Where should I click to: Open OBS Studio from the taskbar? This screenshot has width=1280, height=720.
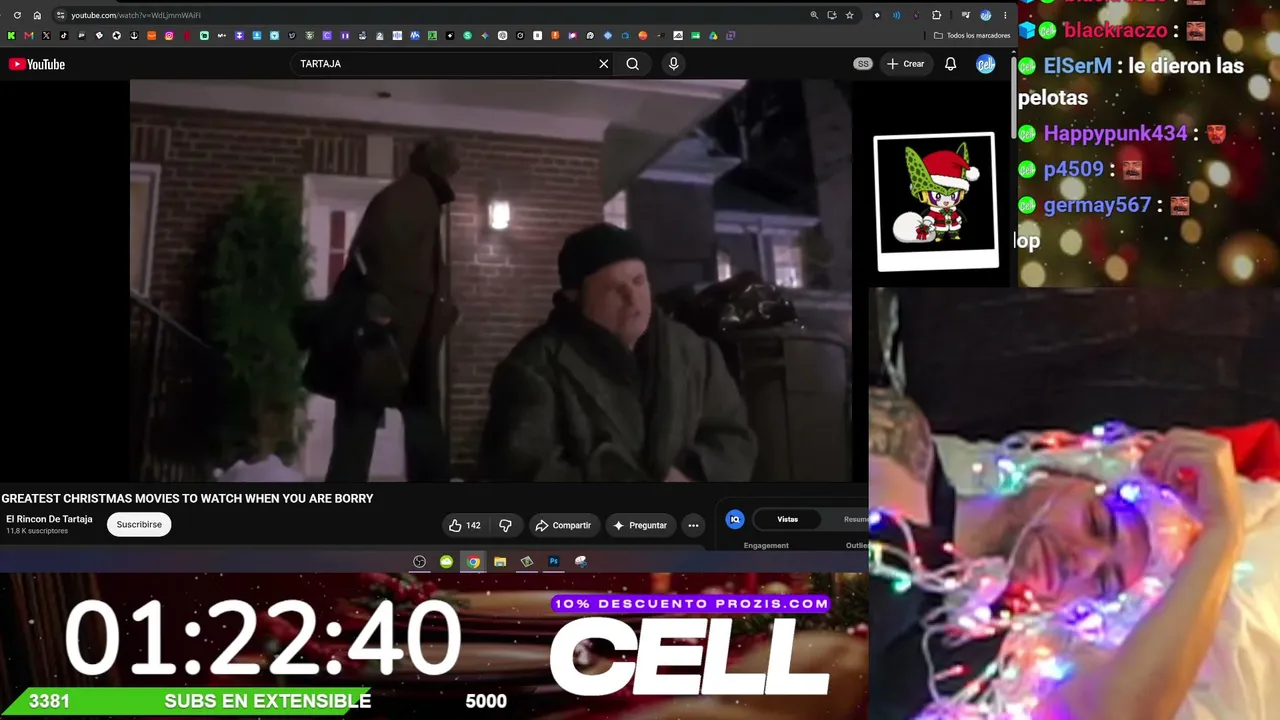tap(420, 562)
